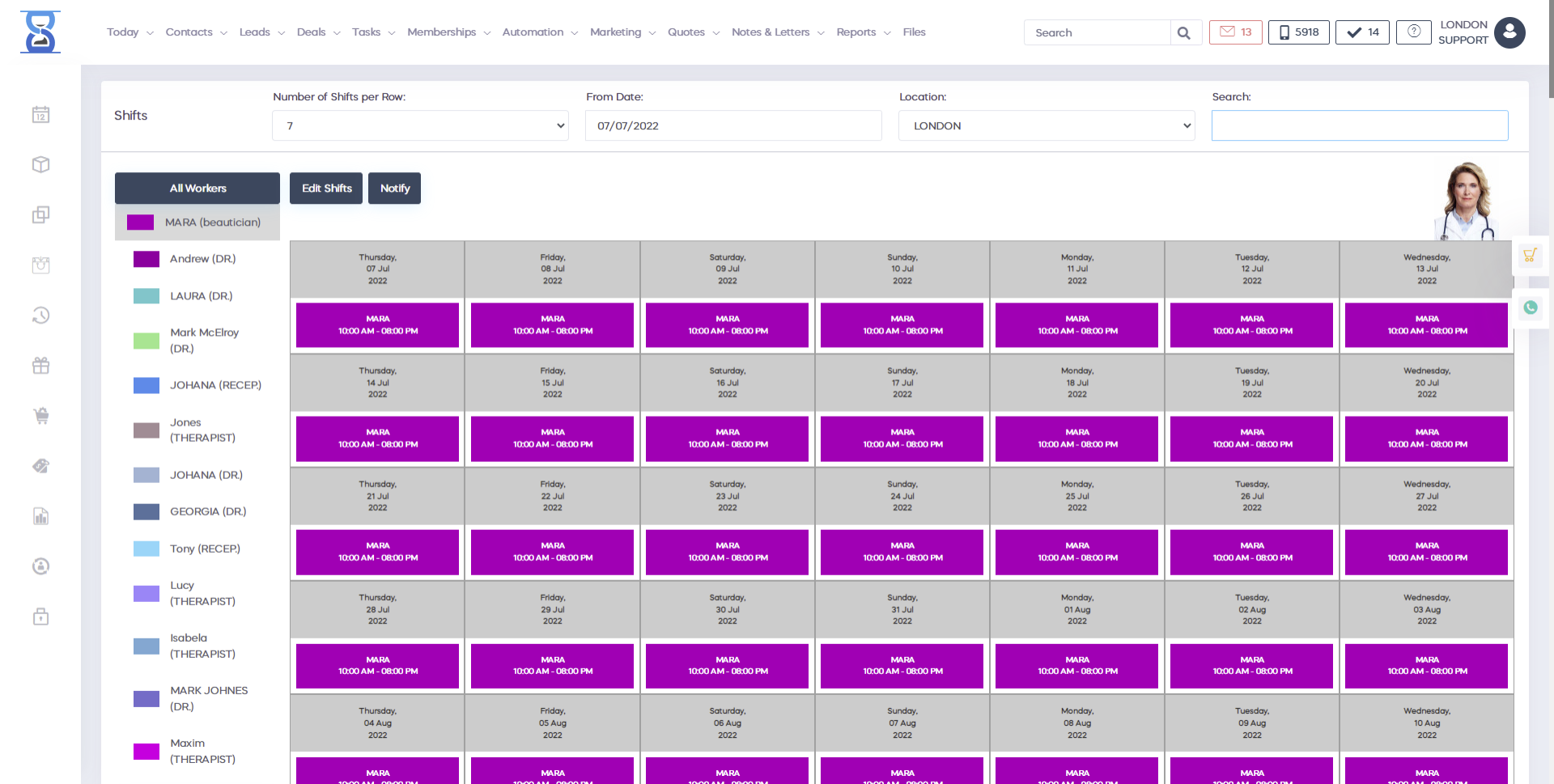Click the magnifier search button in header
Viewport: 1554px width, 784px height.
point(1183,33)
